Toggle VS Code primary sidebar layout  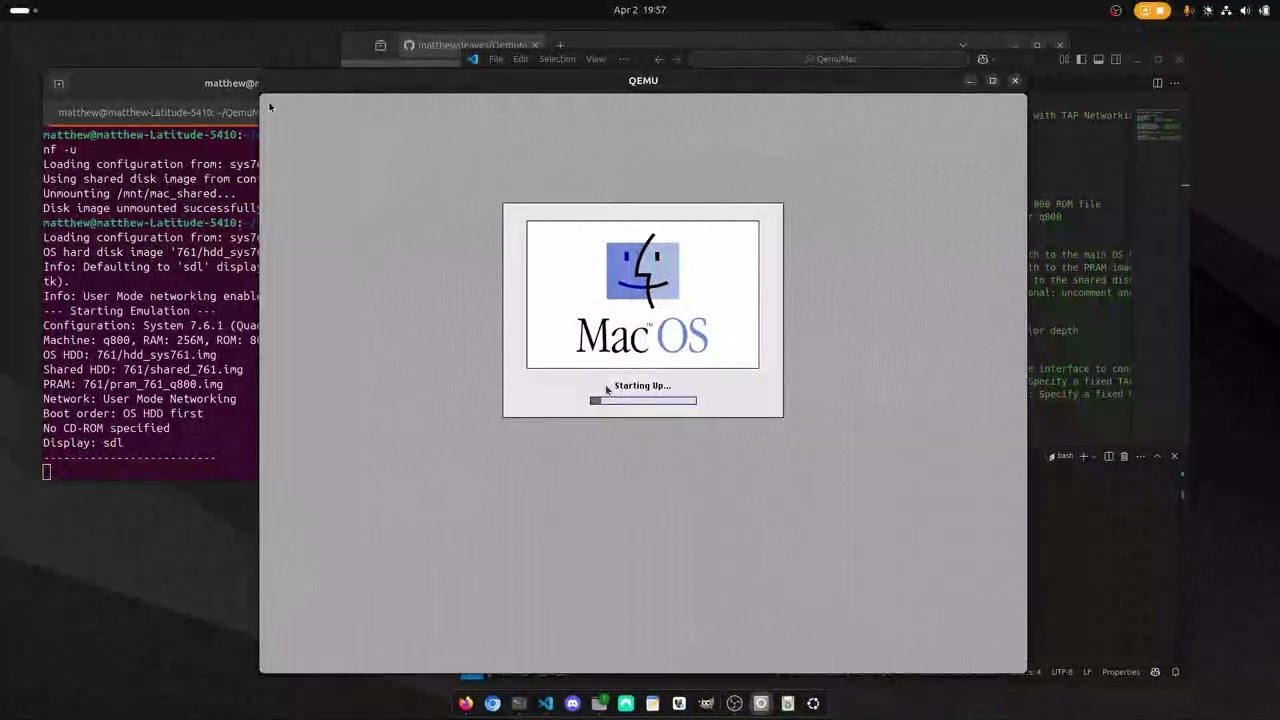click(1081, 59)
